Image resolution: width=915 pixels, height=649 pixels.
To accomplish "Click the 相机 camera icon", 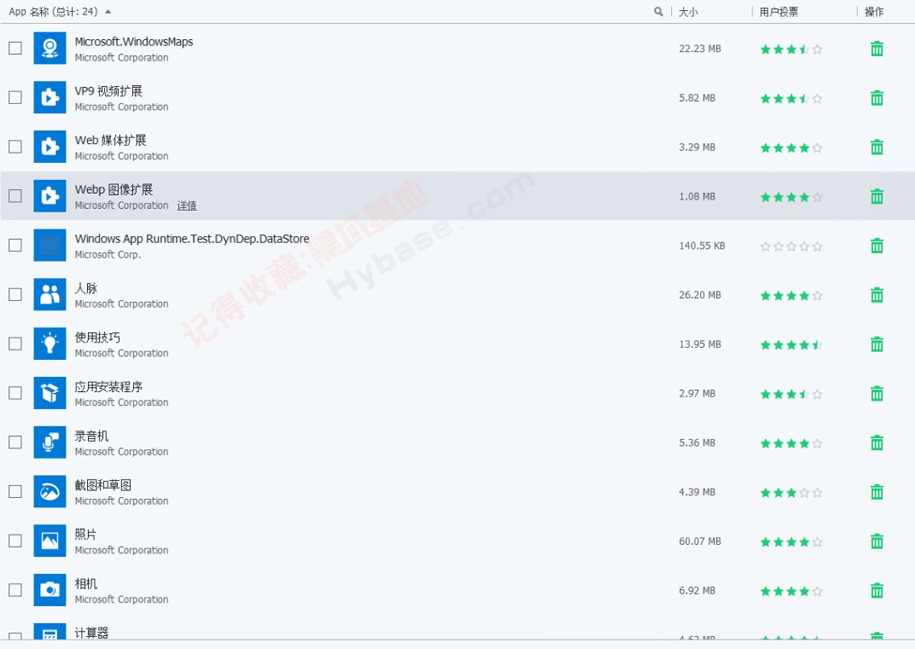I will pyautogui.click(x=50, y=590).
